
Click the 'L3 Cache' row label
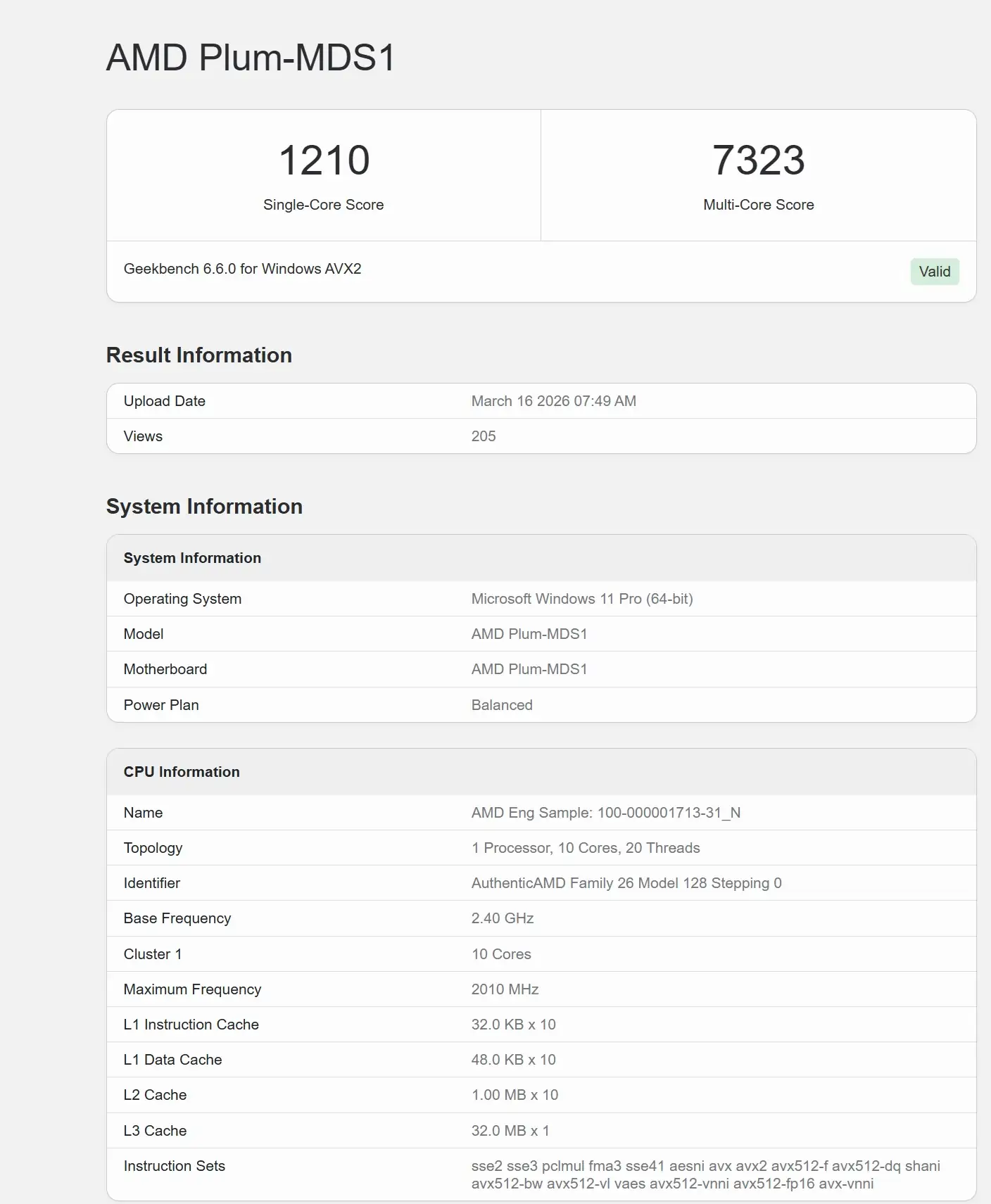tap(156, 1131)
